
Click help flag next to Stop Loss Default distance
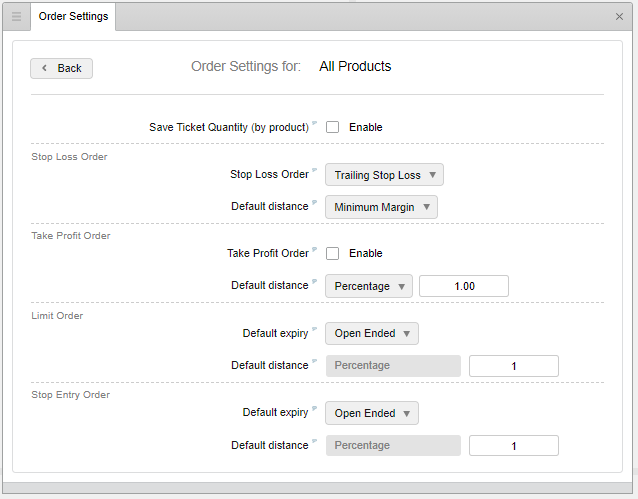tap(314, 202)
